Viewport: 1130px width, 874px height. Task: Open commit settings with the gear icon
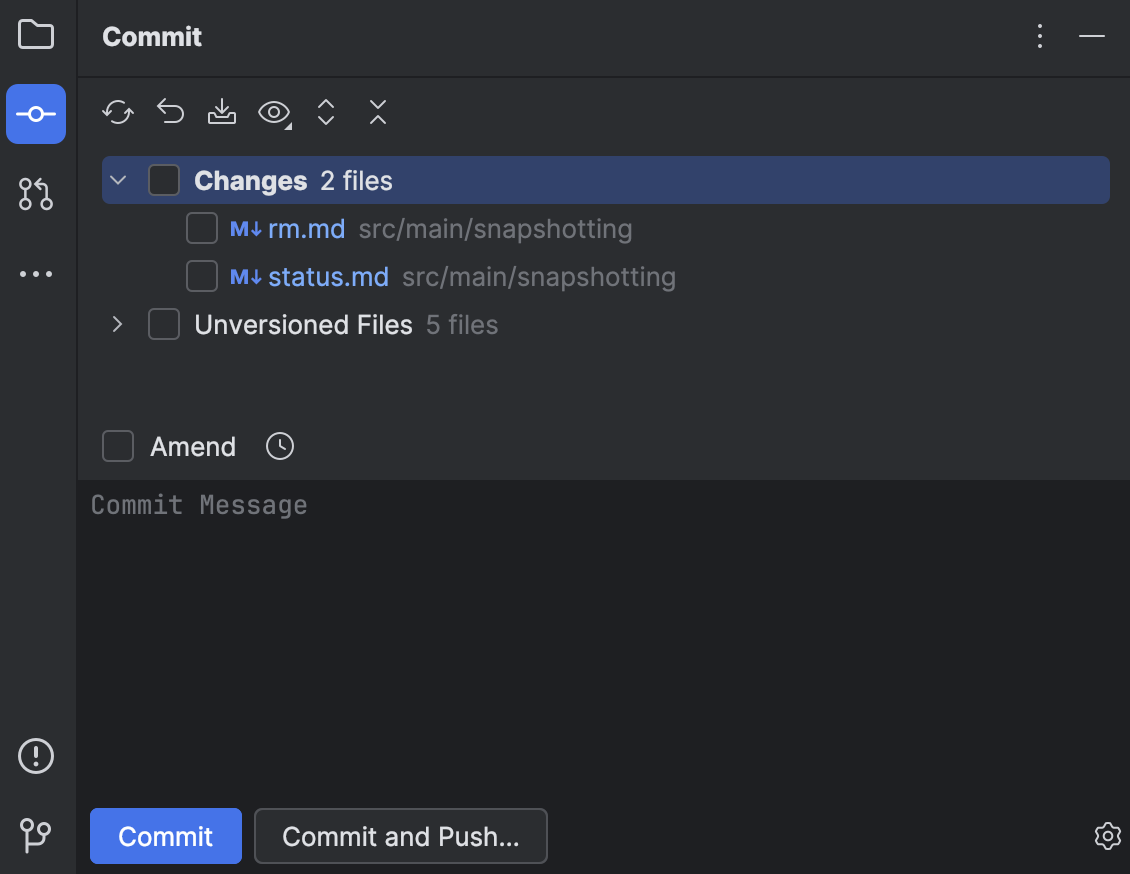pyautogui.click(x=1107, y=836)
